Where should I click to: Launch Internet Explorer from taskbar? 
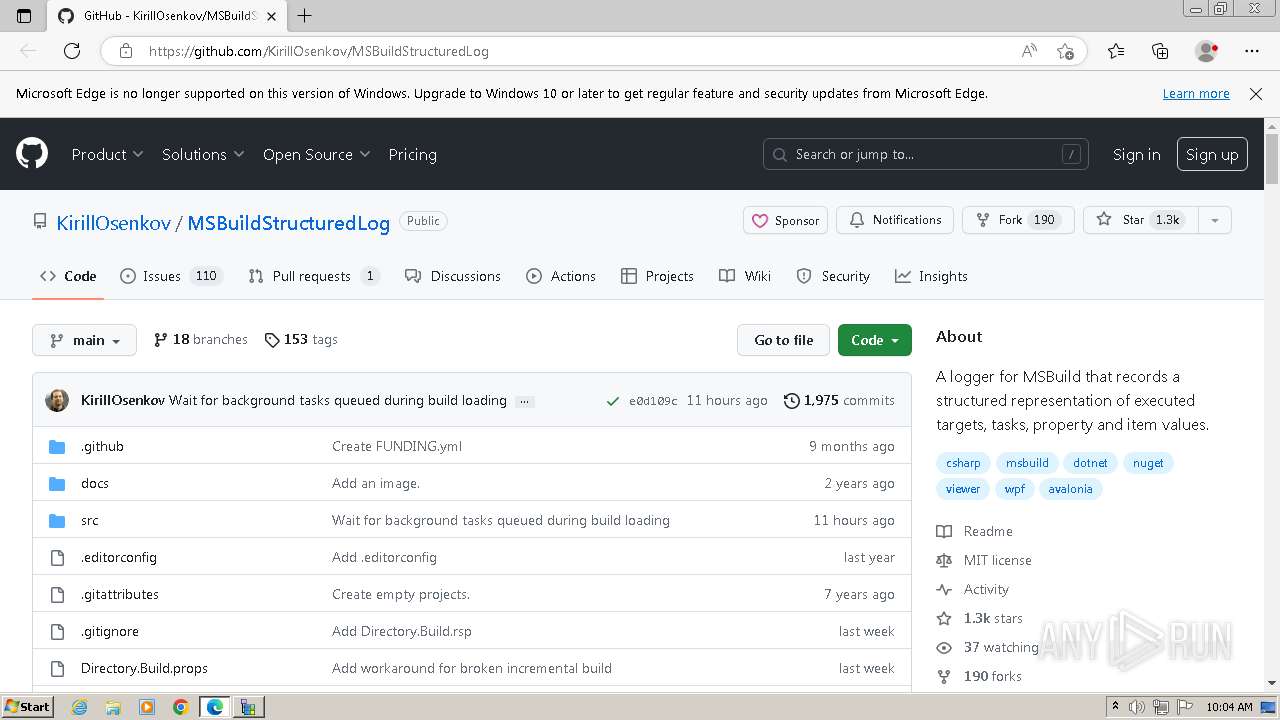click(x=80, y=707)
